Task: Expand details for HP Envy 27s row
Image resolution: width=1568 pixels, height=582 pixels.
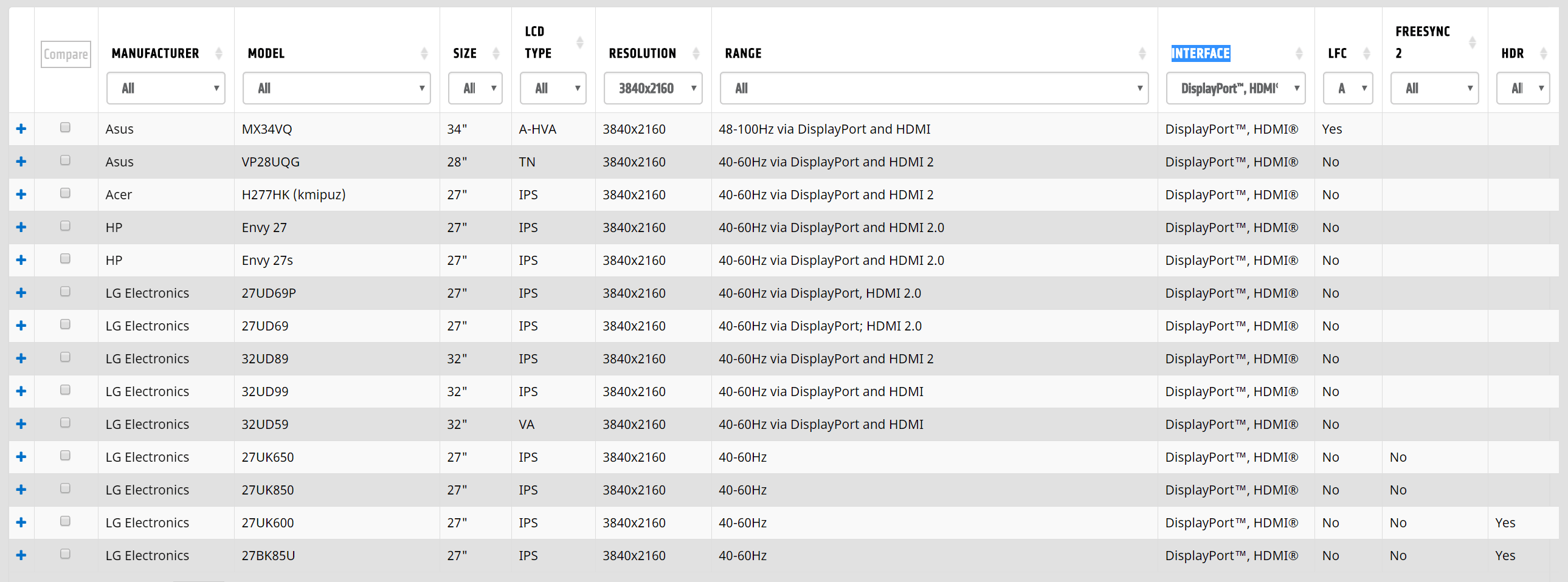Action: coord(21,260)
